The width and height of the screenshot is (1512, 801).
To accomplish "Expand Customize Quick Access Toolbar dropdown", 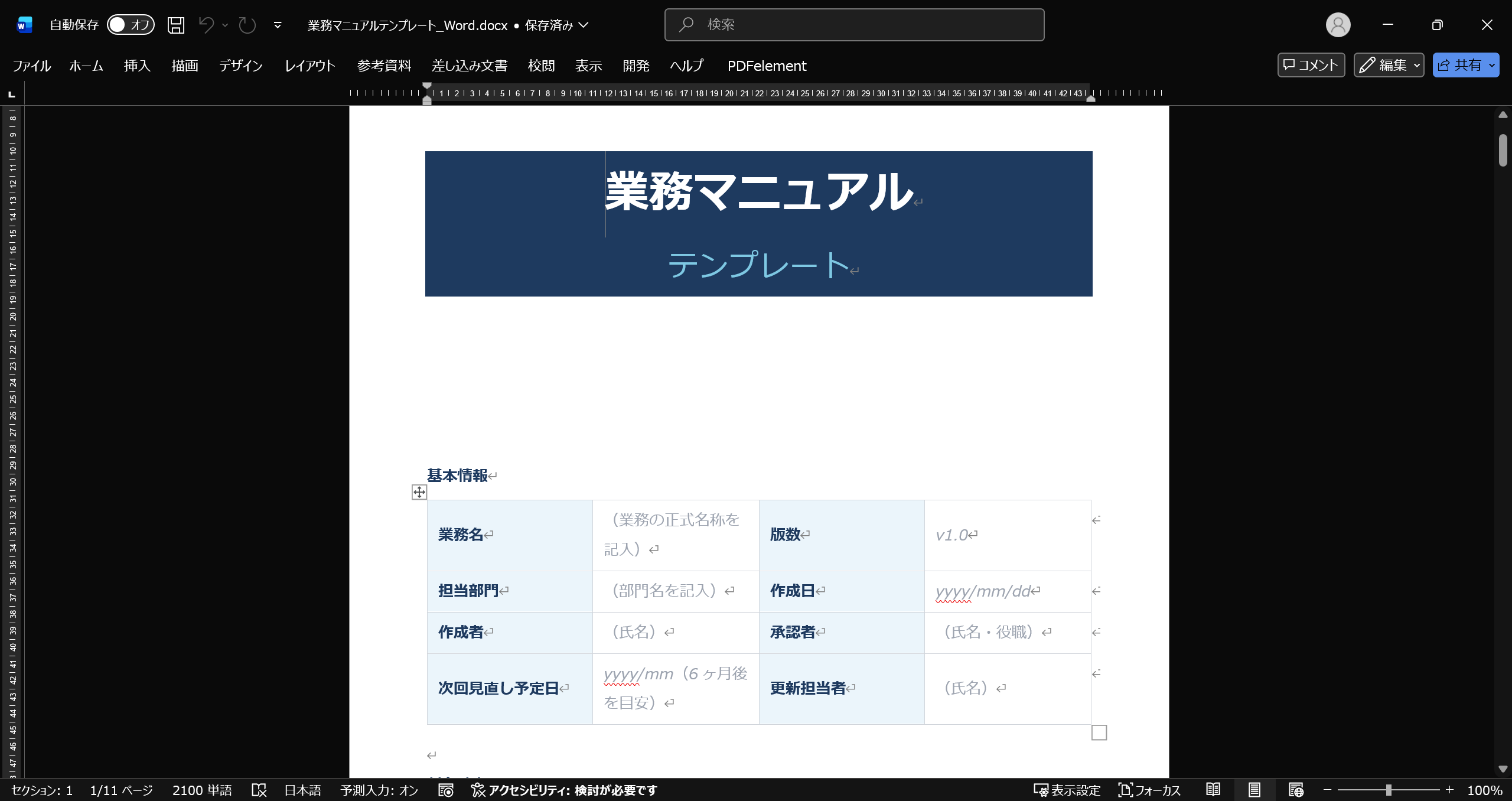I will click(x=278, y=25).
